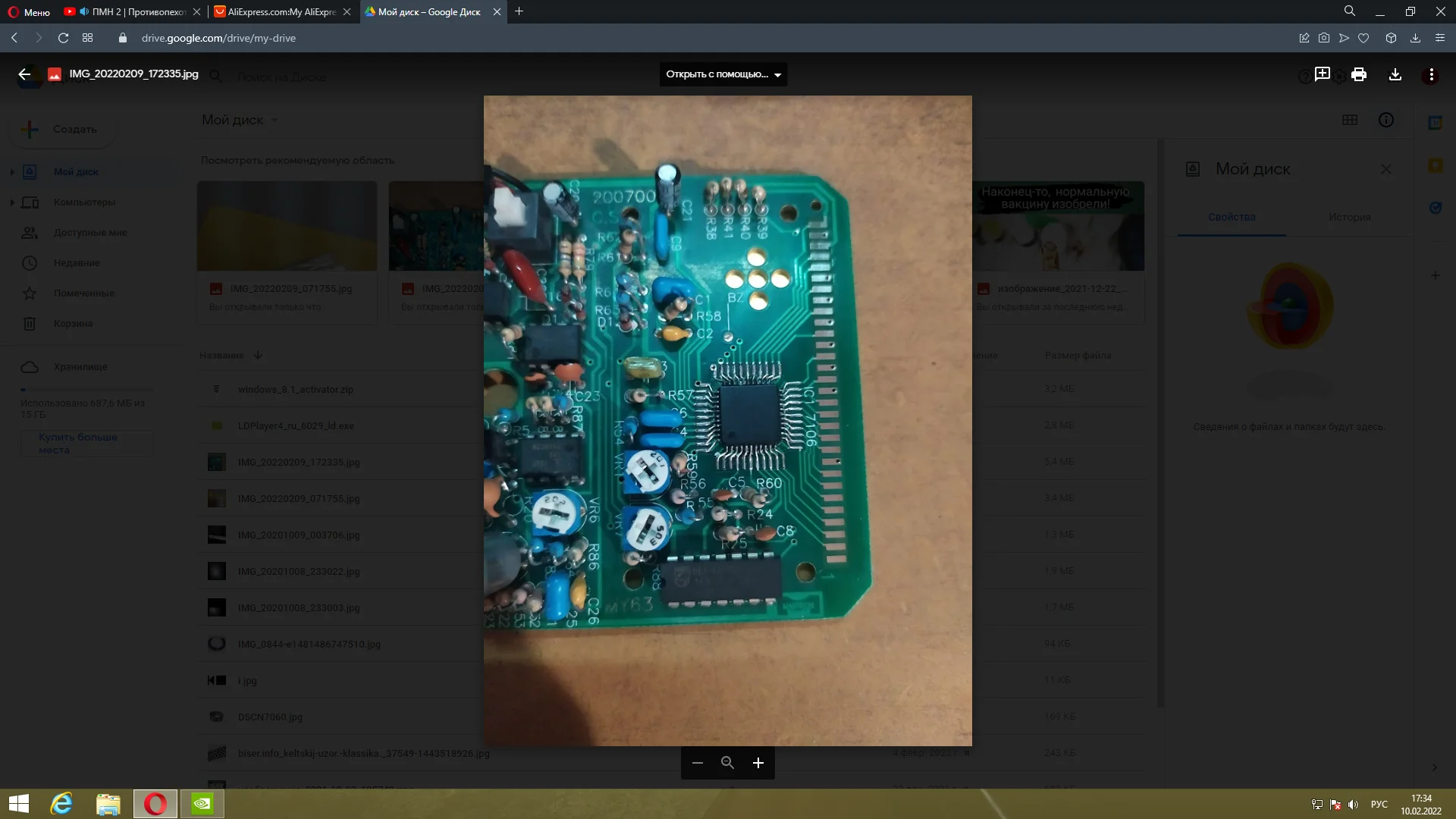
Task: Open the three-dot more actions menu
Action: pos(1431,74)
